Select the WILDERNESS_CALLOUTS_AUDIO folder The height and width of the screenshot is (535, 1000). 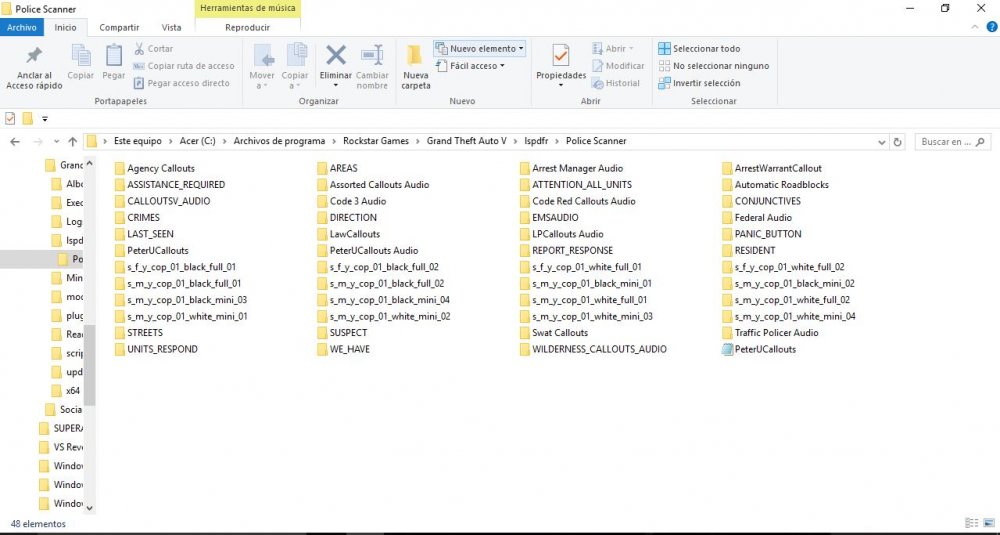[x=592, y=349]
